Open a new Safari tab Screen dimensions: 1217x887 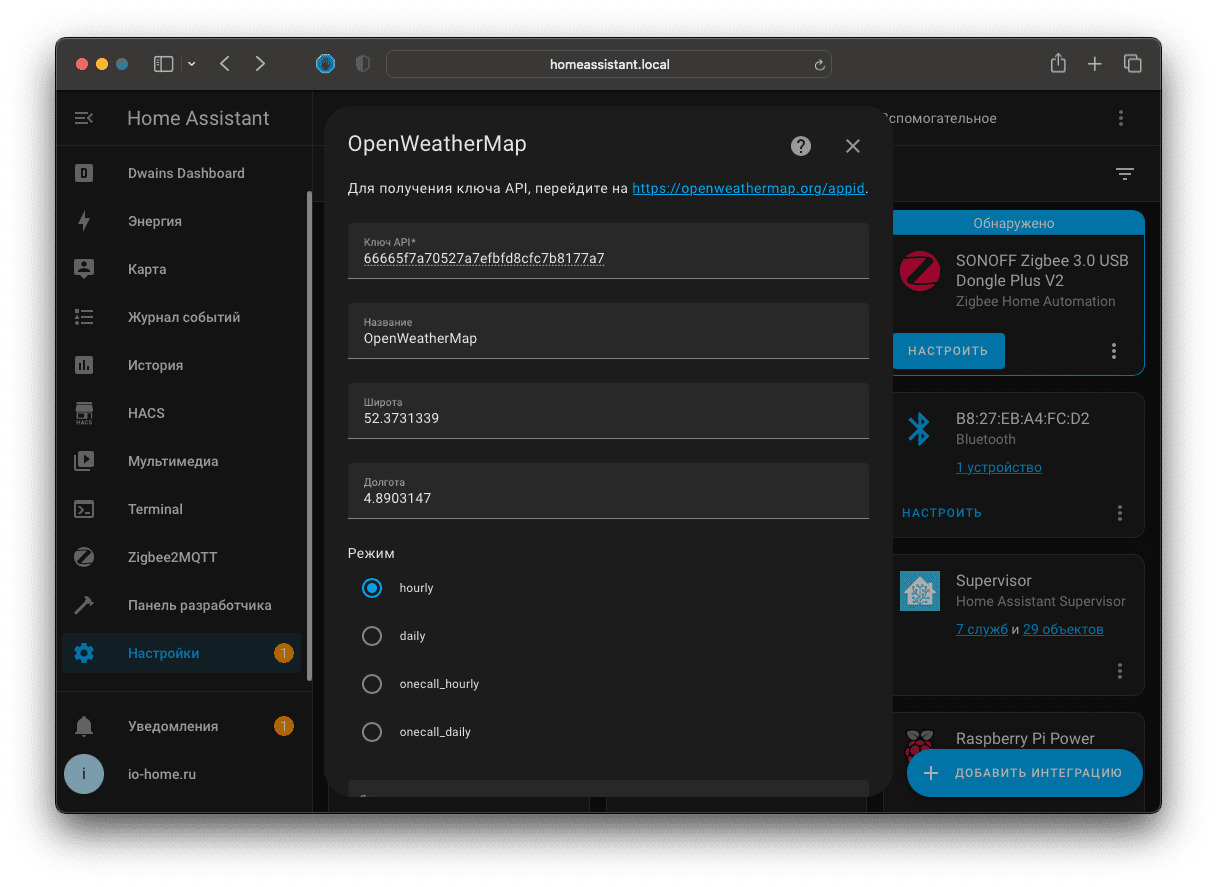pyautogui.click(x=1095, y=64)
